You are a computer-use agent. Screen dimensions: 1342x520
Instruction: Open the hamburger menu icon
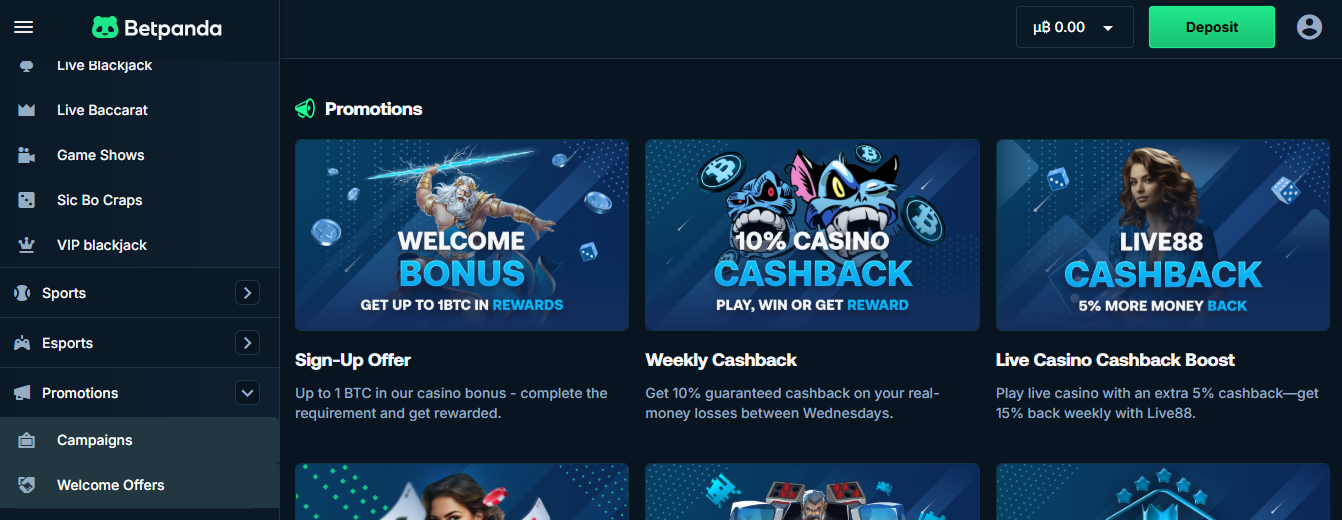click(x=23, y=28)
